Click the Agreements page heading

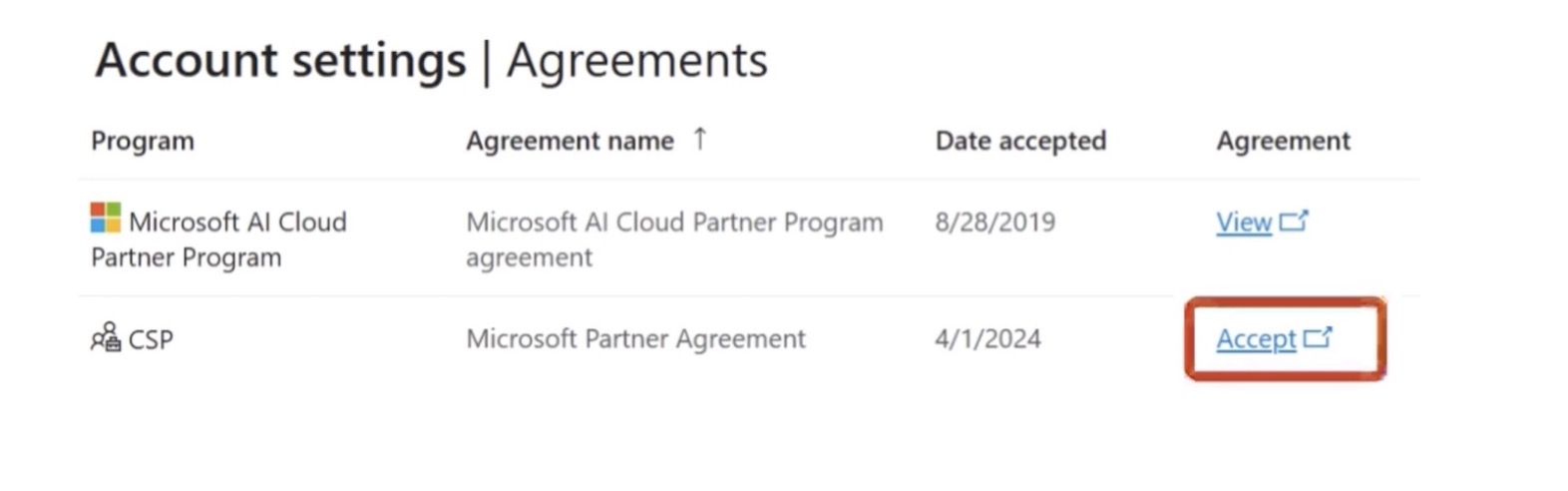[637, 60]
